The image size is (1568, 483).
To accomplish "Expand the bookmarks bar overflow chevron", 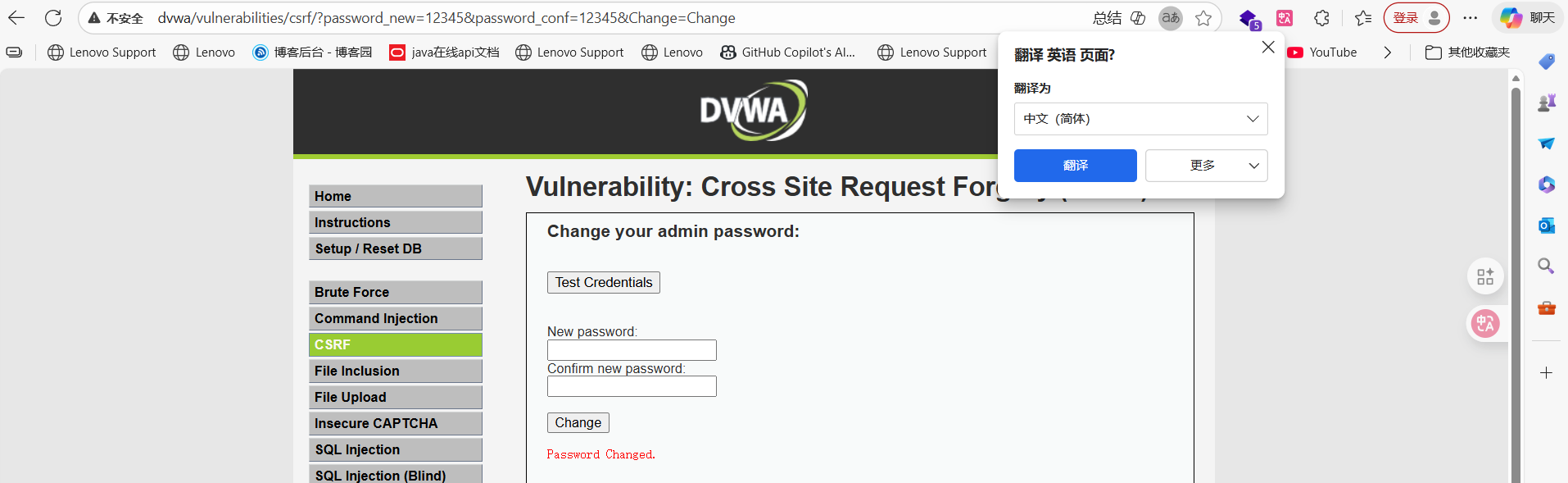I will point(1387,52).
